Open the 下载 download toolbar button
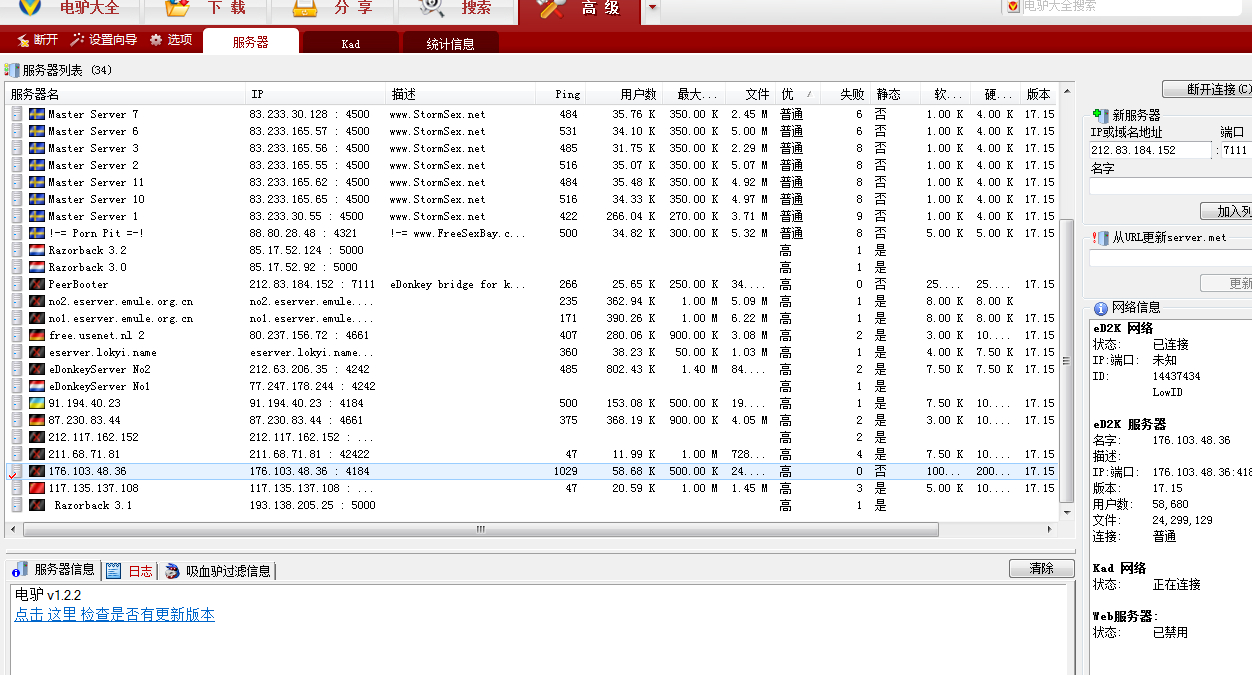 [206, 10]
